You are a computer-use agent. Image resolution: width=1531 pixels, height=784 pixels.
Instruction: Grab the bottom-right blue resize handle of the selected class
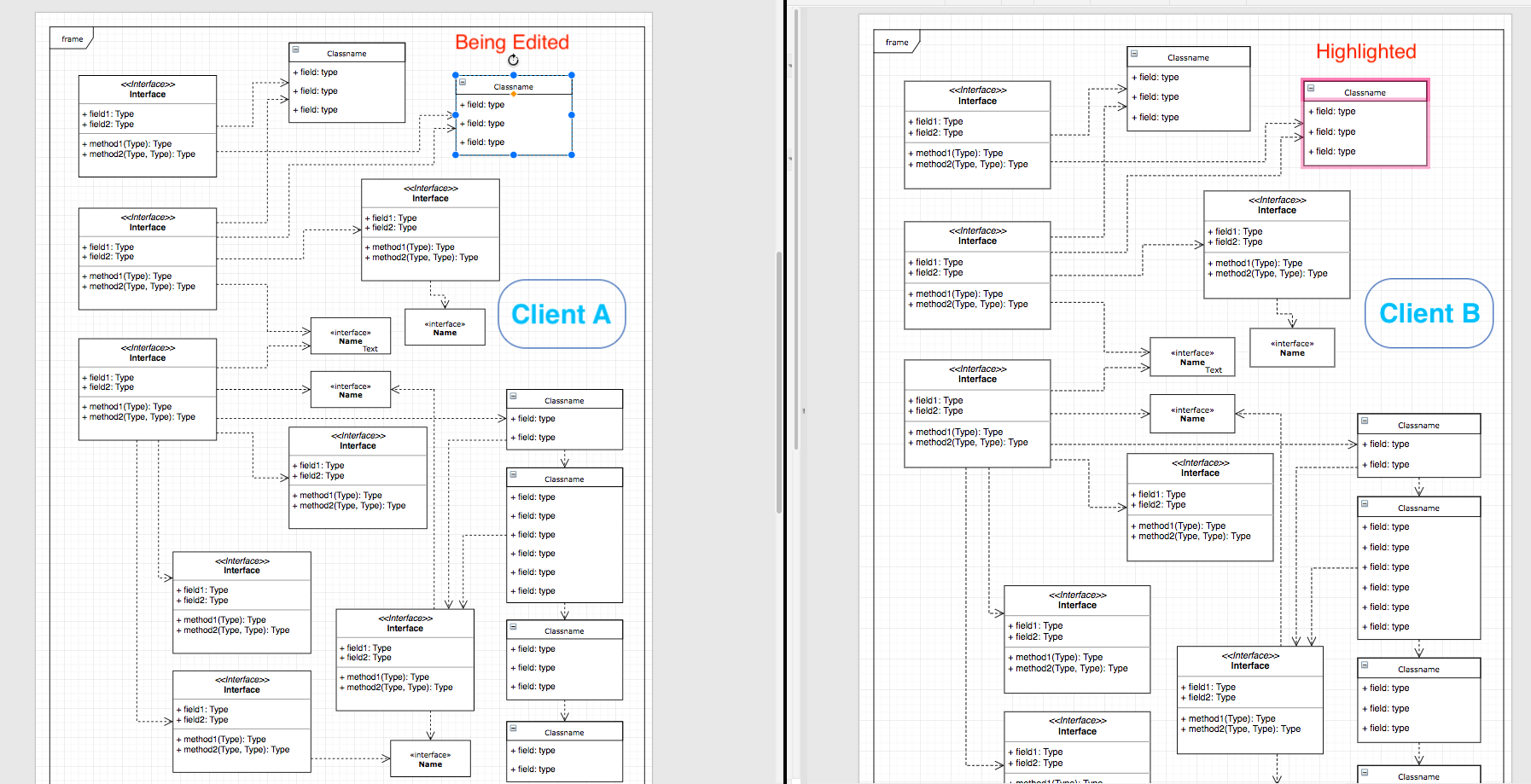pyautogui.click(x=571, y=154)
